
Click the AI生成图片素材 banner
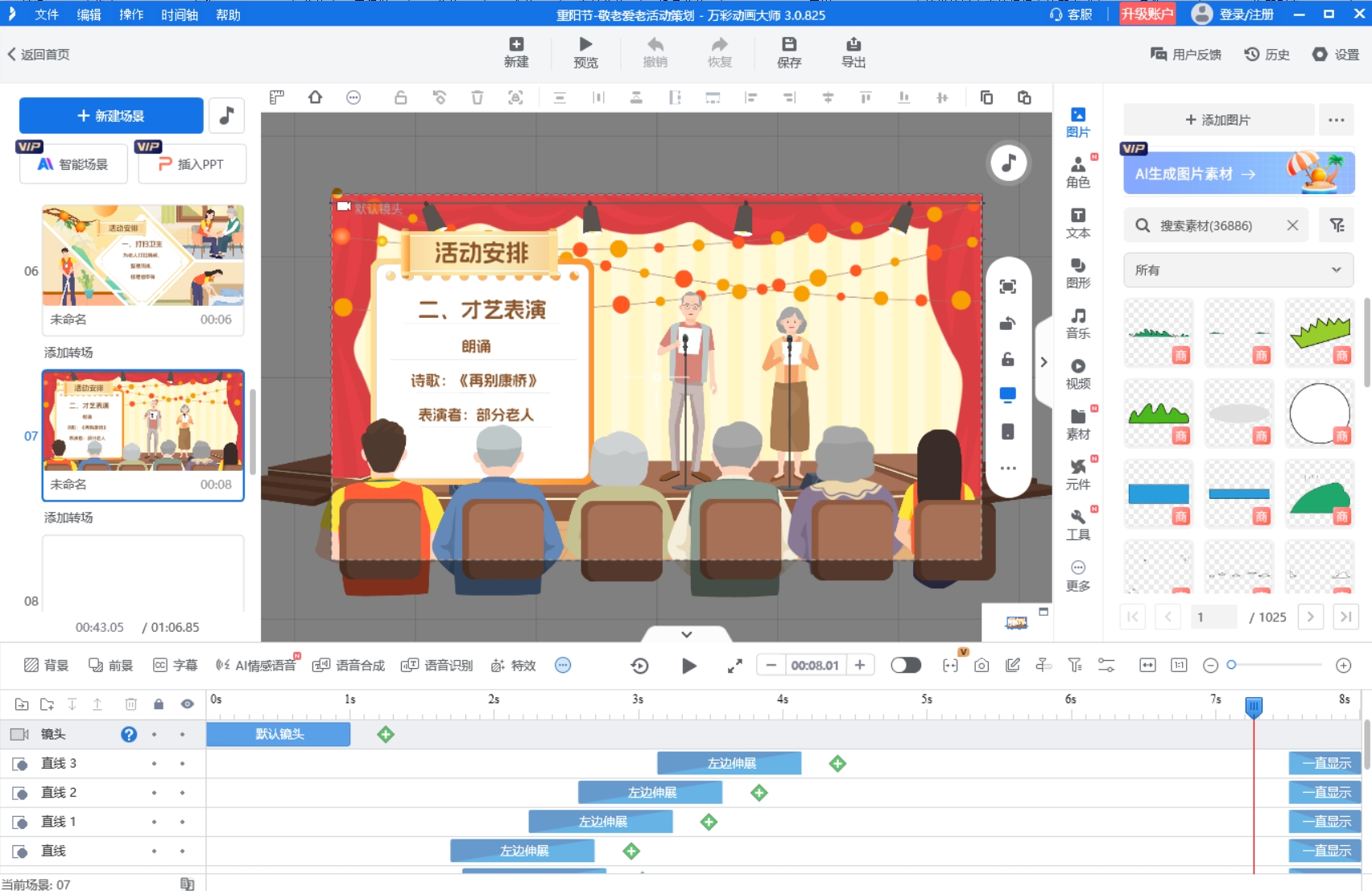click(1238, 173)
